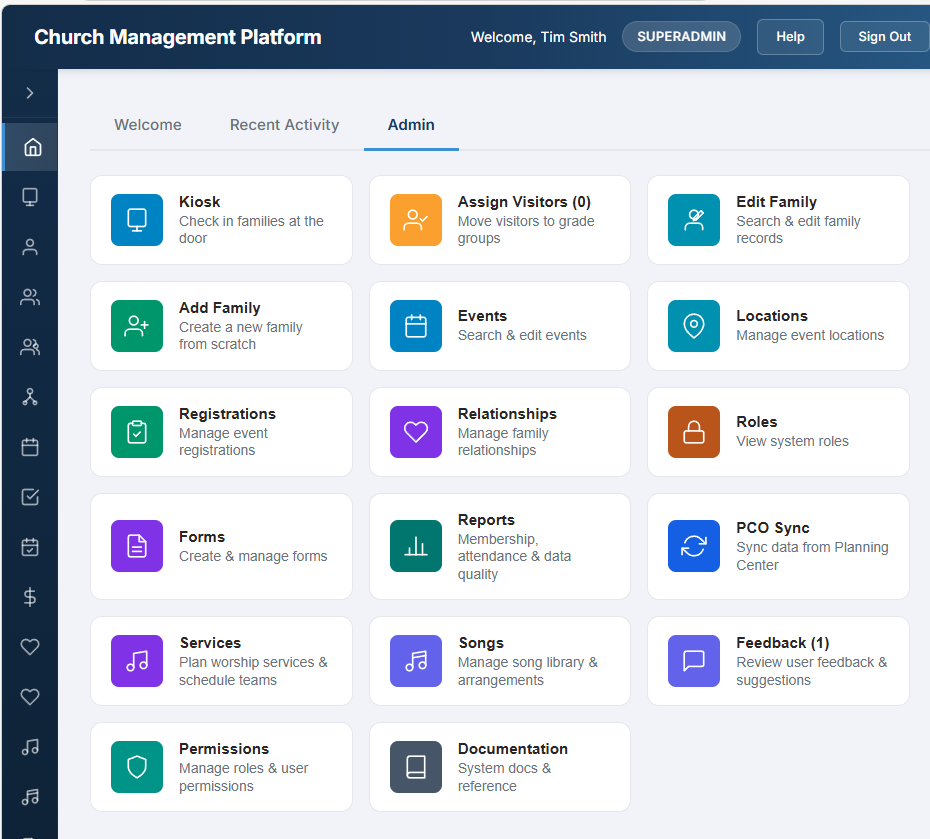
Task: Select the events calendar icon in the sidebar
Action: (29, 446)
